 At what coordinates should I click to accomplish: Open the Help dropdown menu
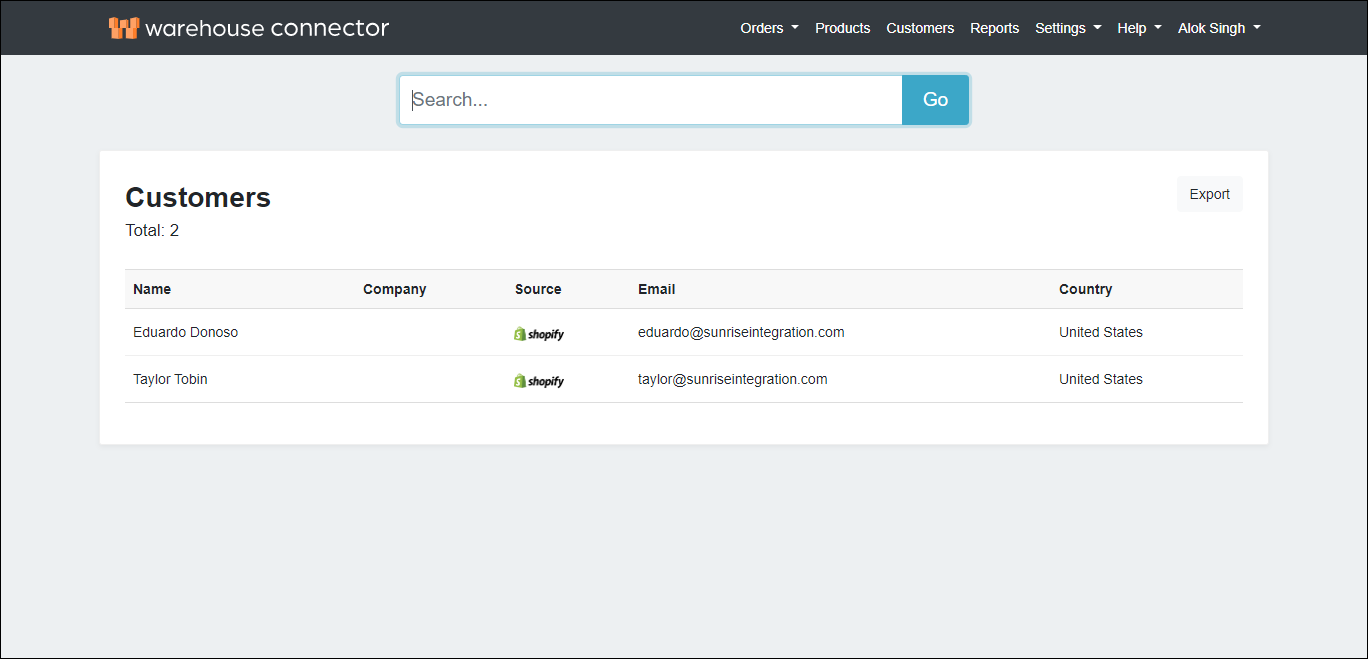coord(1138,28)
